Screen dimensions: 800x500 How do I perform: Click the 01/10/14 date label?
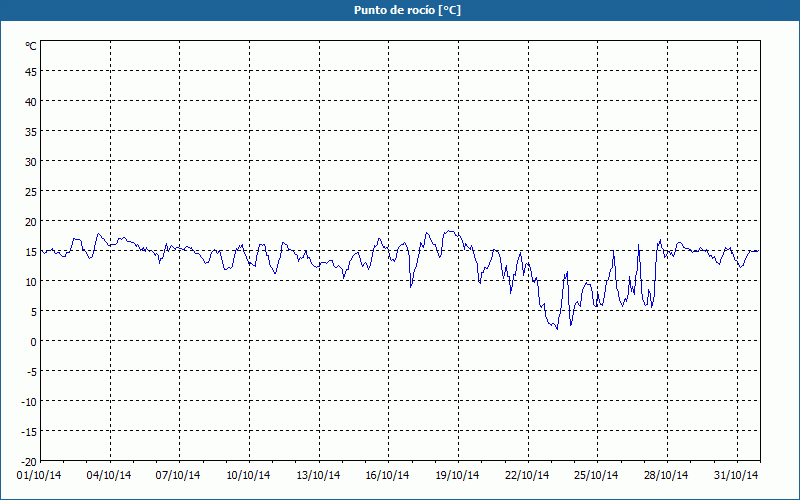point(39,475)
